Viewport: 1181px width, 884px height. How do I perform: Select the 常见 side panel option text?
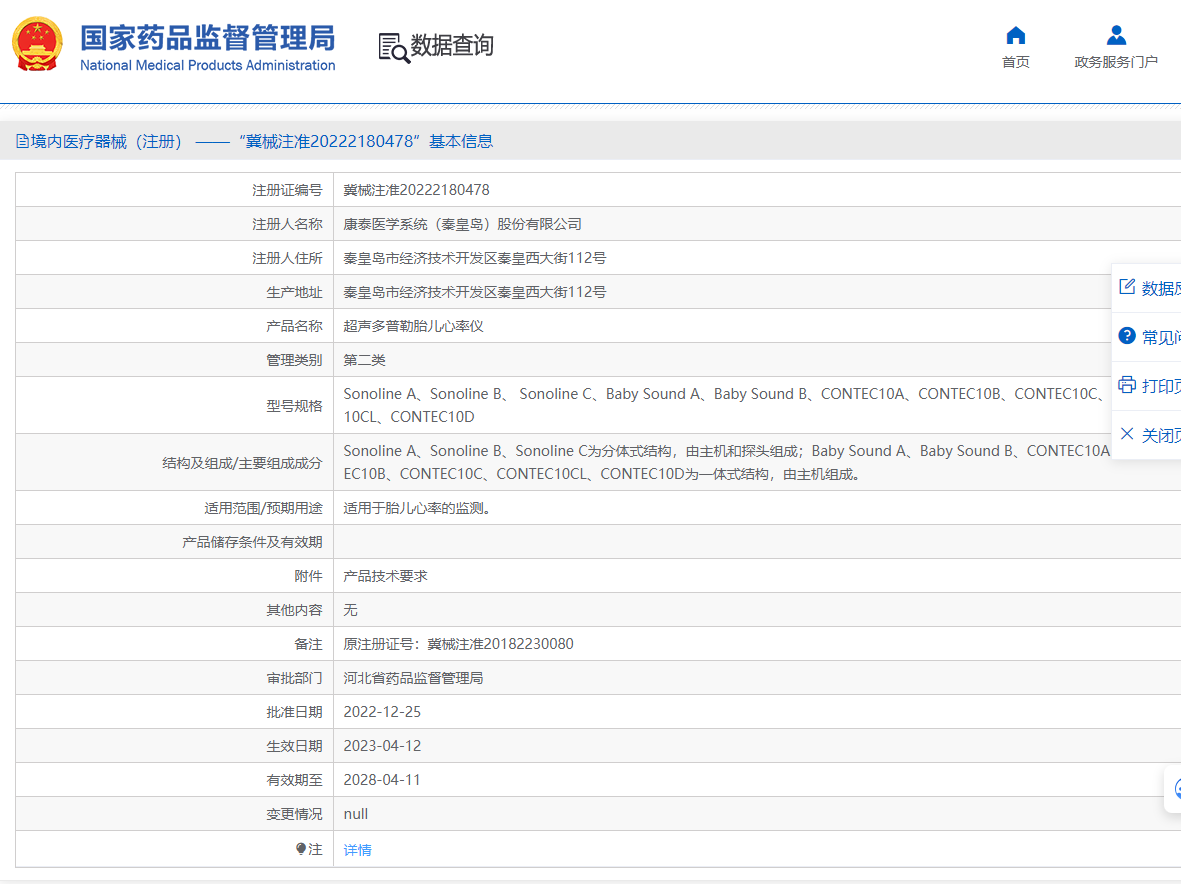(x=1161, y=337)
